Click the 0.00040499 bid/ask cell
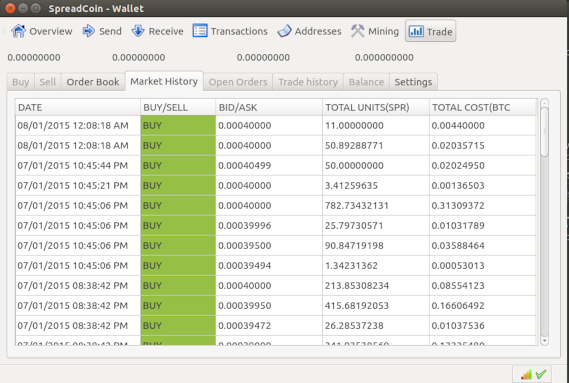Screen dimensions: 569x383 [x=269, y=166]
